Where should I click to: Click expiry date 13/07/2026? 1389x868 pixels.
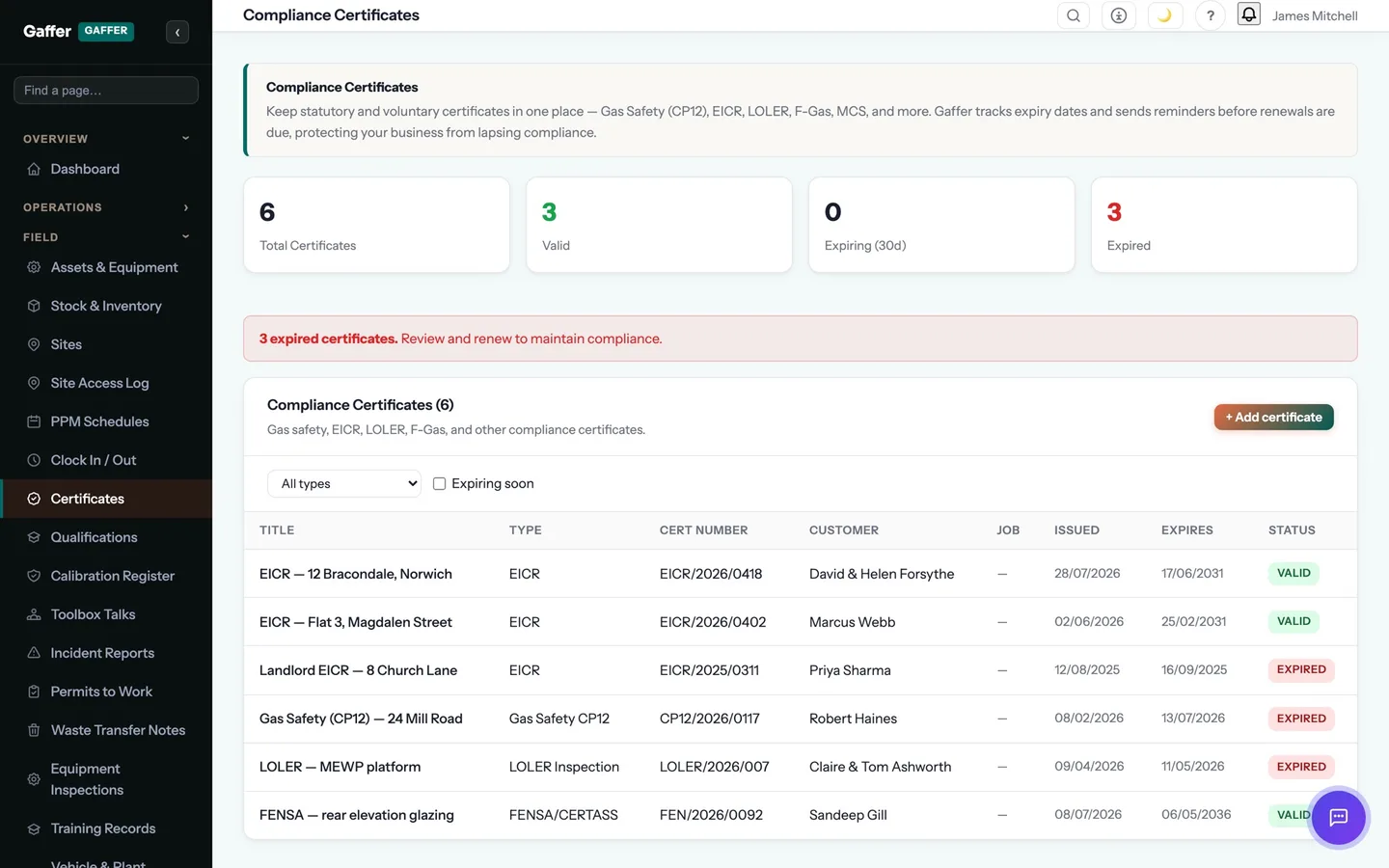[1193, 719]
